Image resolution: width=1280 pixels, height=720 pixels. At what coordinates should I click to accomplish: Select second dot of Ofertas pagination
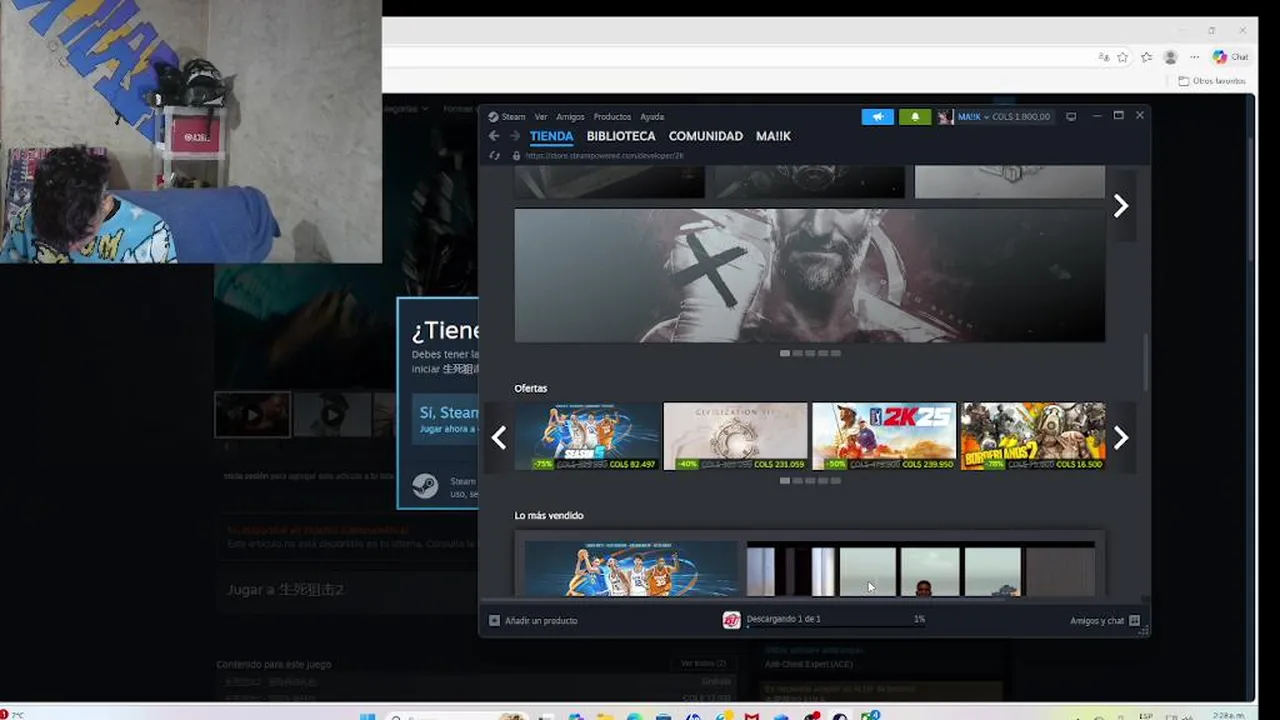tap(798, 481)
